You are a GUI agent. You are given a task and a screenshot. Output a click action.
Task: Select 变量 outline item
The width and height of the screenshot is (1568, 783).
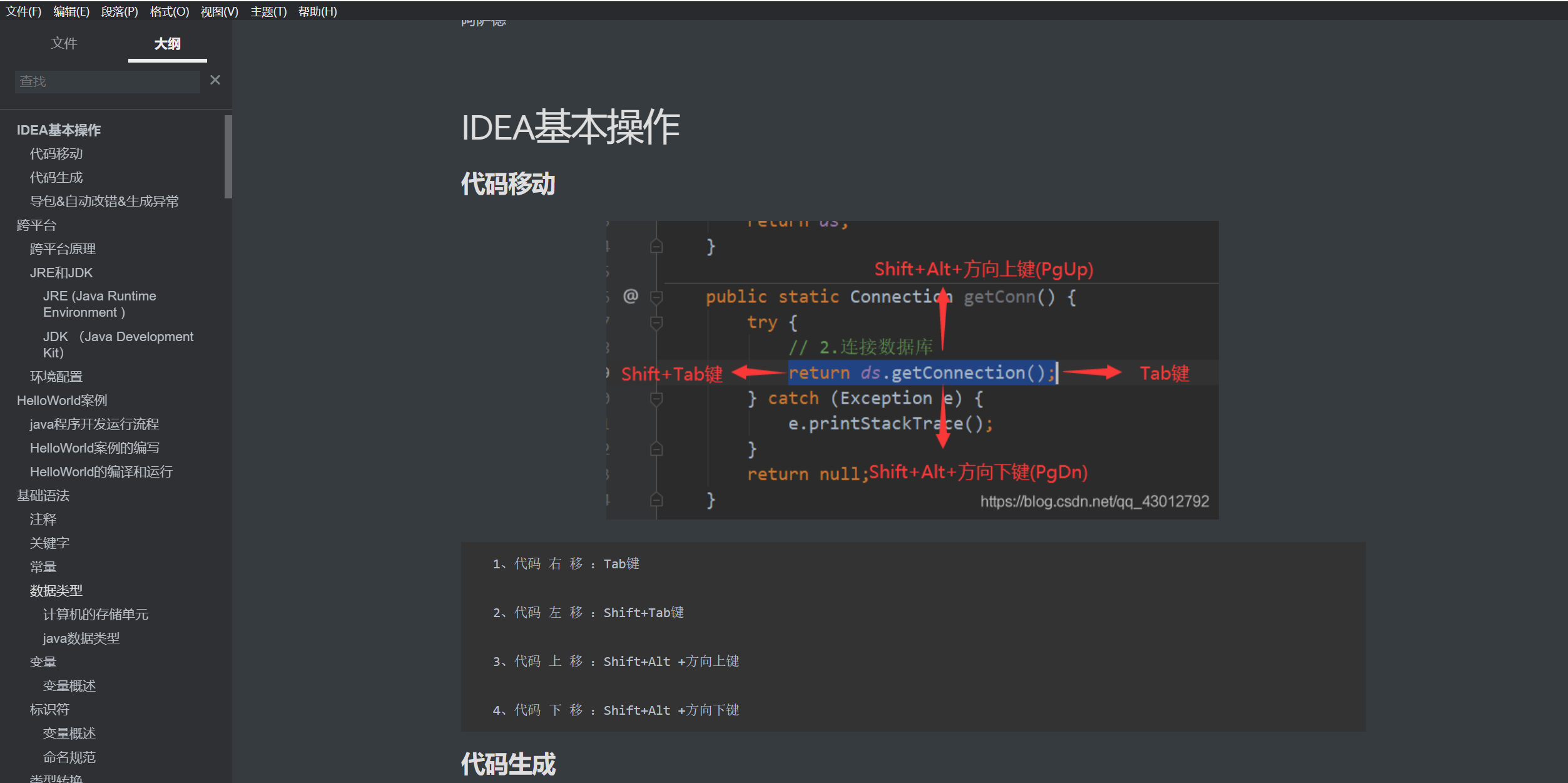43,662
